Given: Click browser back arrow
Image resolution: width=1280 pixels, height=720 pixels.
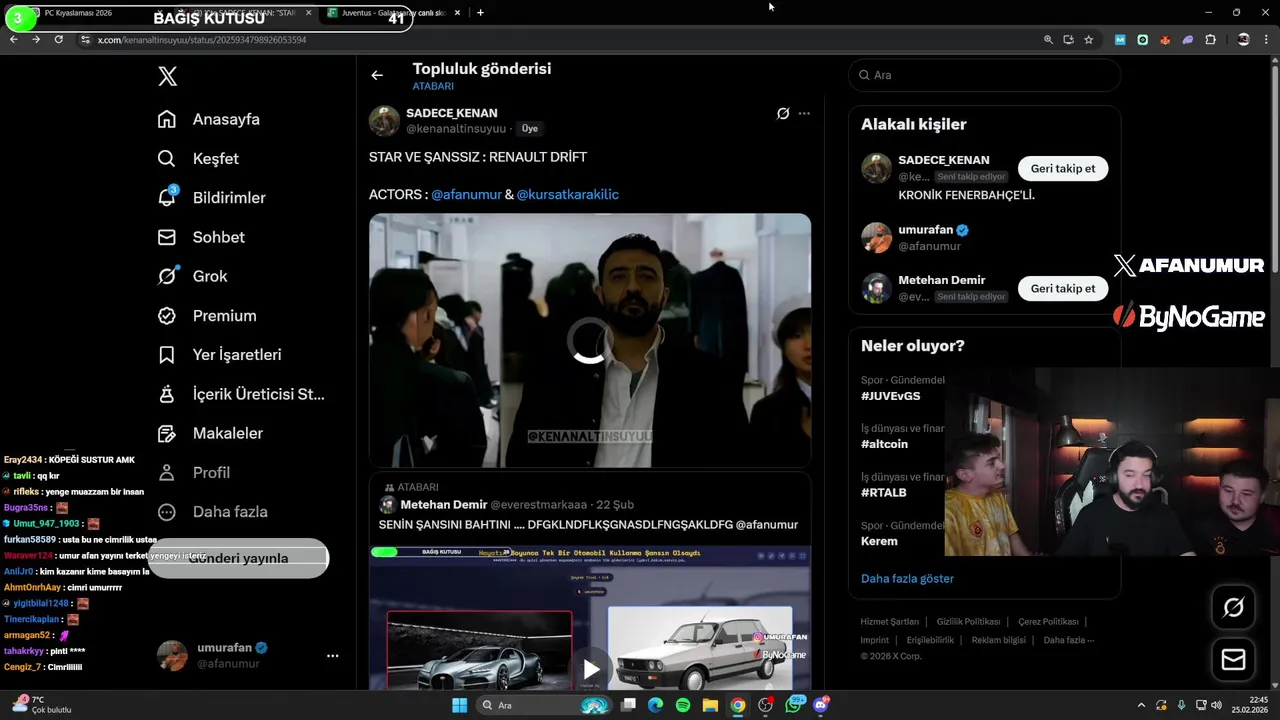Looking at the screenshot, I should click(x=14, y=39).
